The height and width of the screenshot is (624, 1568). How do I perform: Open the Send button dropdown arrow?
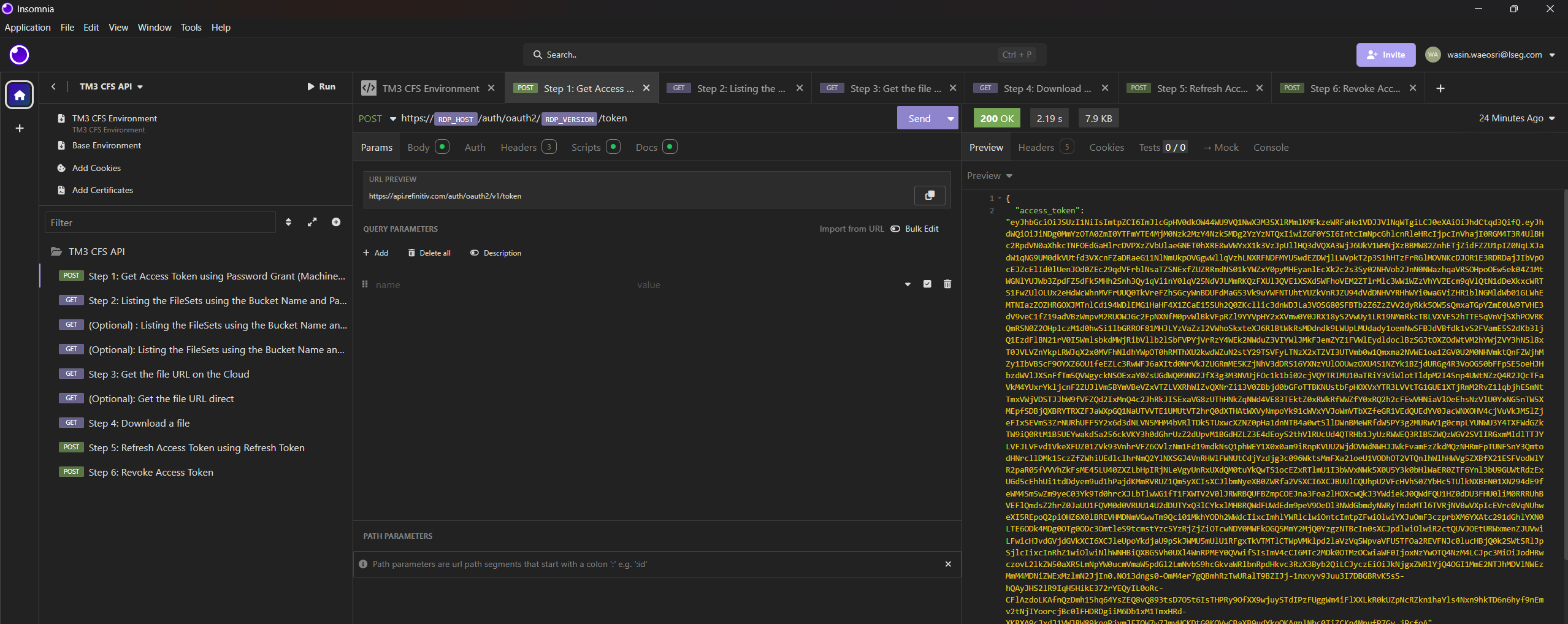(x=950, y=118)
